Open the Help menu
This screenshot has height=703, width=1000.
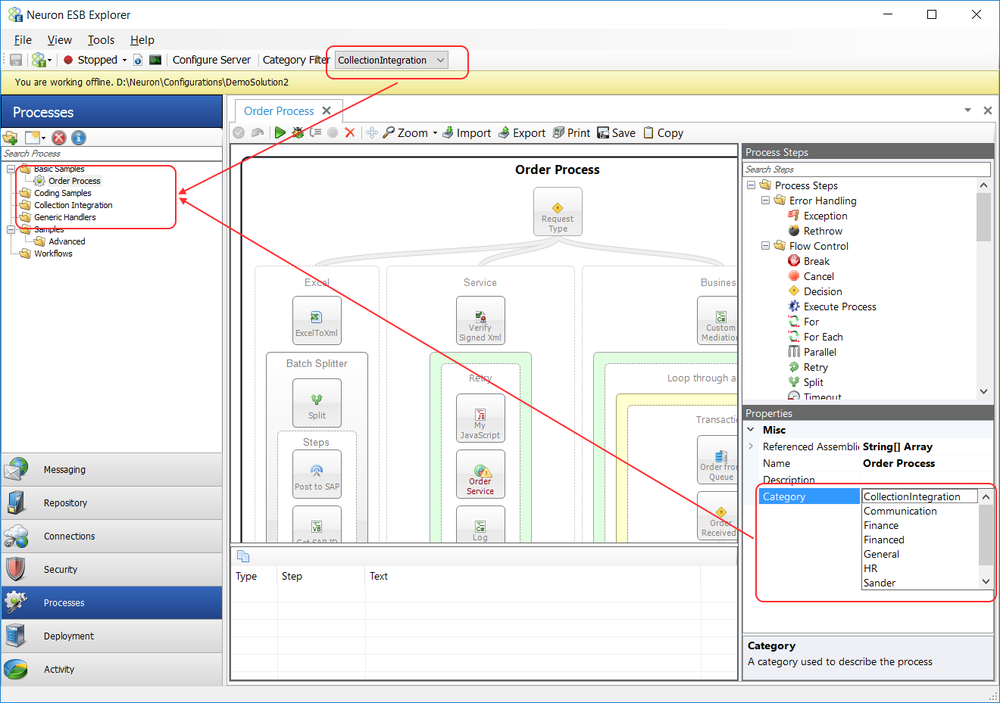[x=142, y=40]
